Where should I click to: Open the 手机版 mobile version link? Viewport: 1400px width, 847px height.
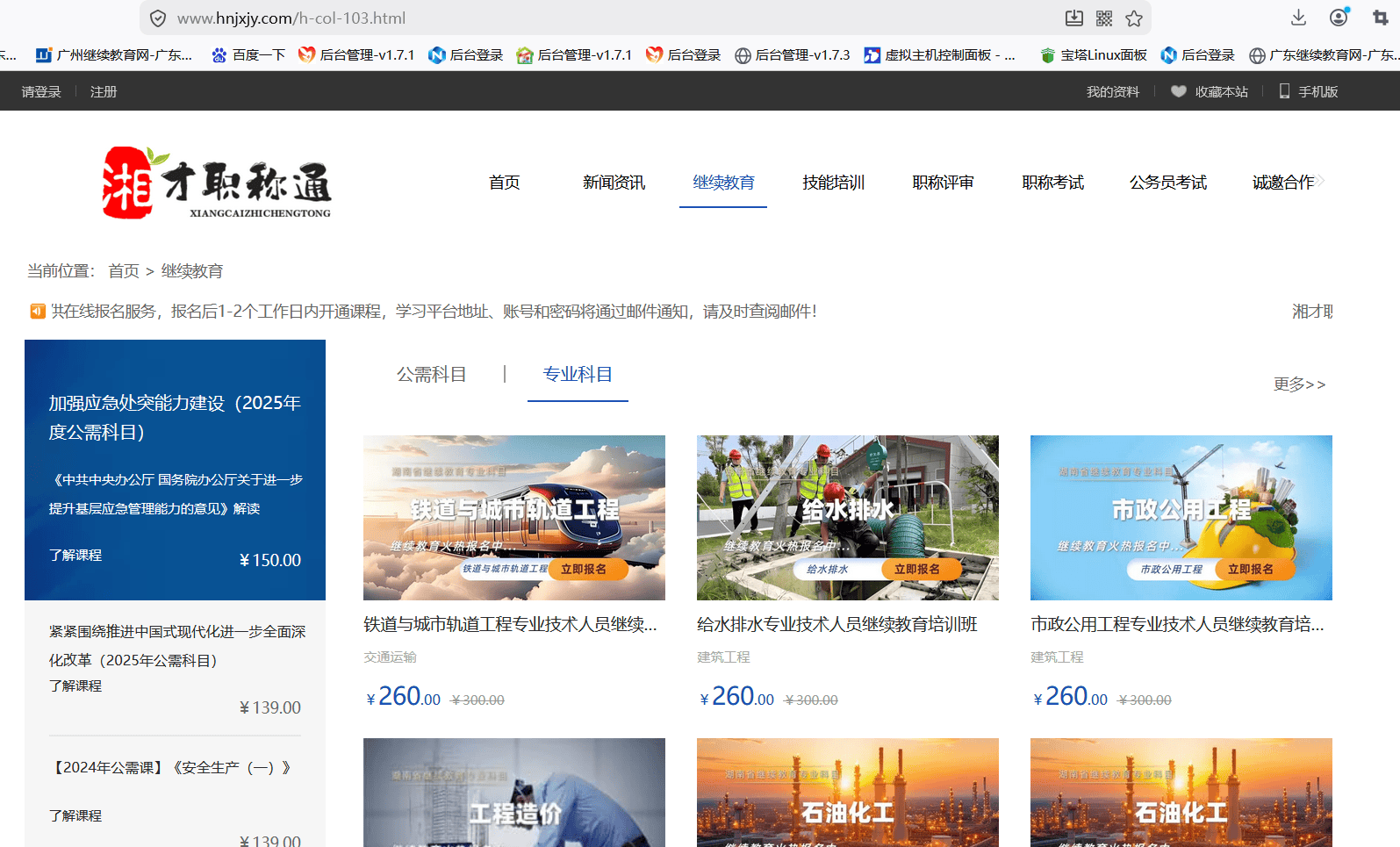pyautogui.click(x=1309, y=91)
